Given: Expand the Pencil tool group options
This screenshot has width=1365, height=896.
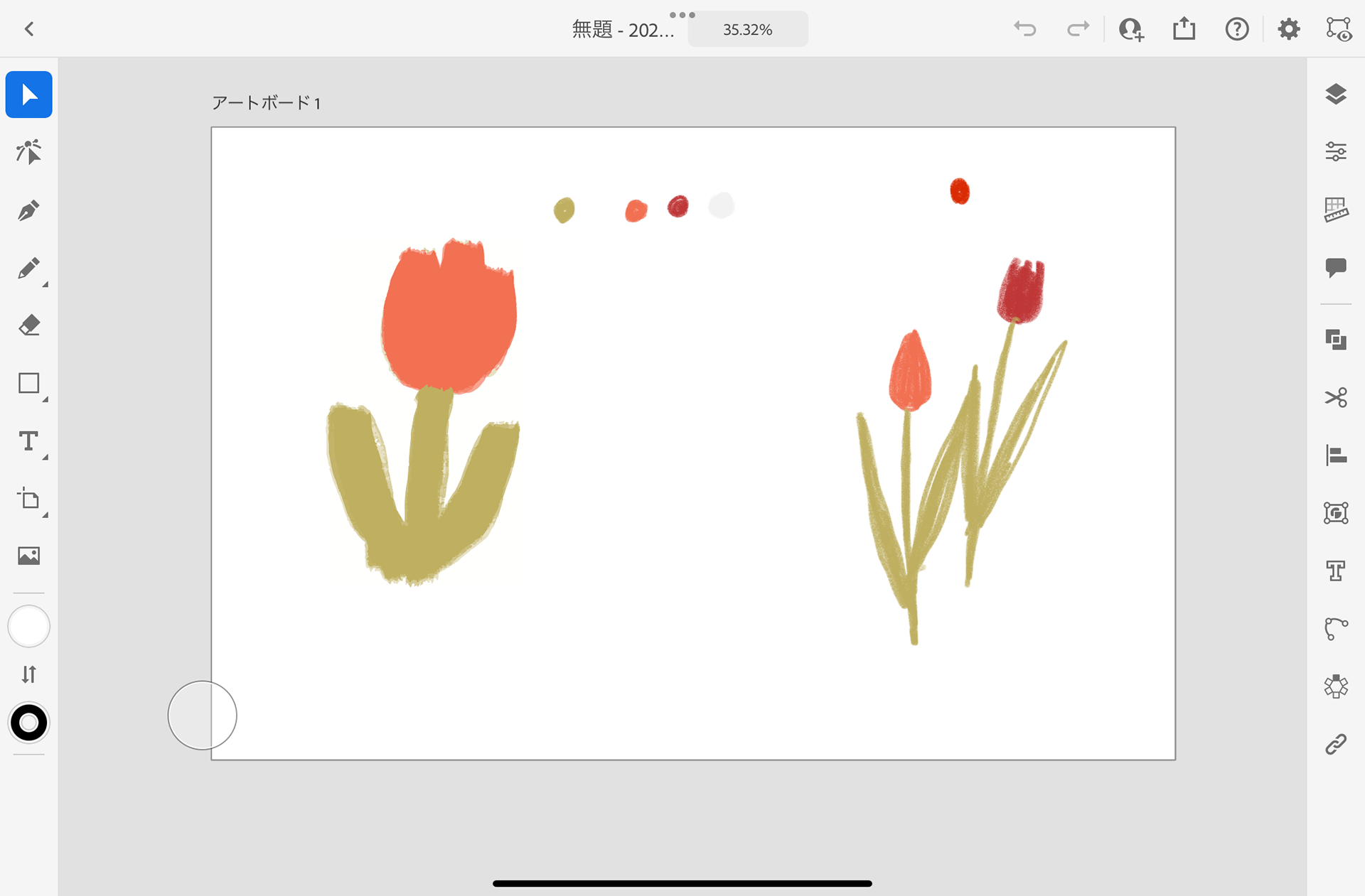Looking at the screenshot, I should [x=45, y=284].
